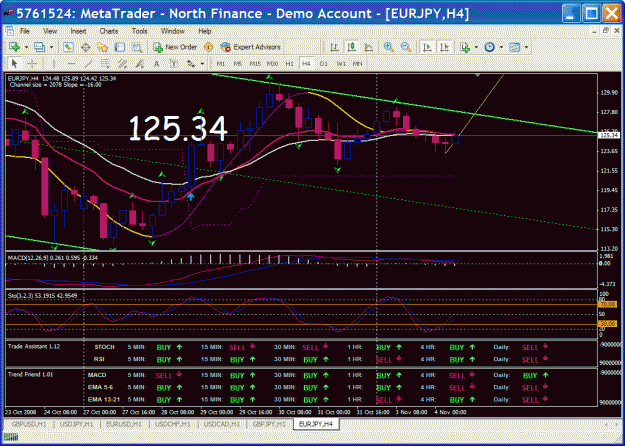The width and height of the screenshot is (625, 446).
Task: Show the Market Watch window
Action: point(68,47)
